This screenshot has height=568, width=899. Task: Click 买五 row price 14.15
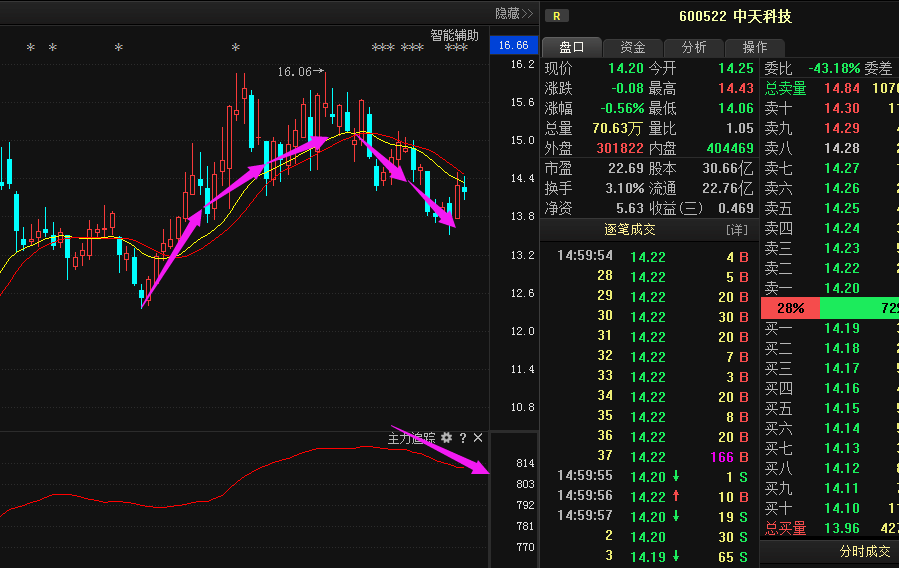pyautogui.click(x=842, y=408)
